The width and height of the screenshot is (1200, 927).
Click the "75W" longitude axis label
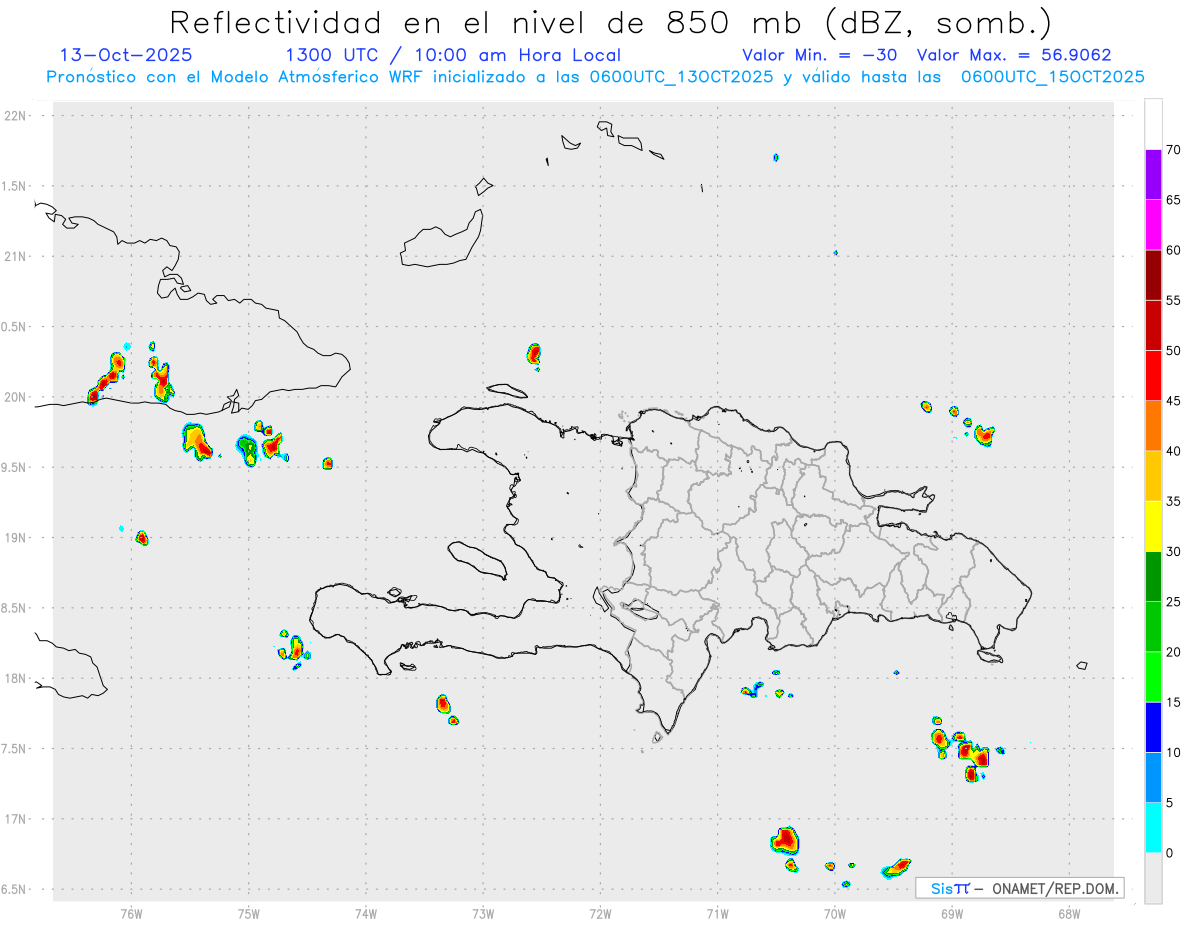(249, 913)
